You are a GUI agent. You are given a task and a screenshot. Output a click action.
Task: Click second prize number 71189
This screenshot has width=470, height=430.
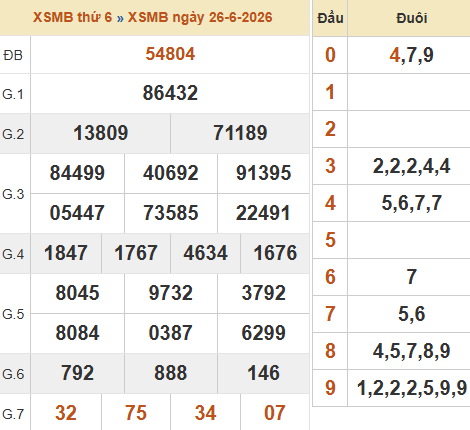pos(240,133)
